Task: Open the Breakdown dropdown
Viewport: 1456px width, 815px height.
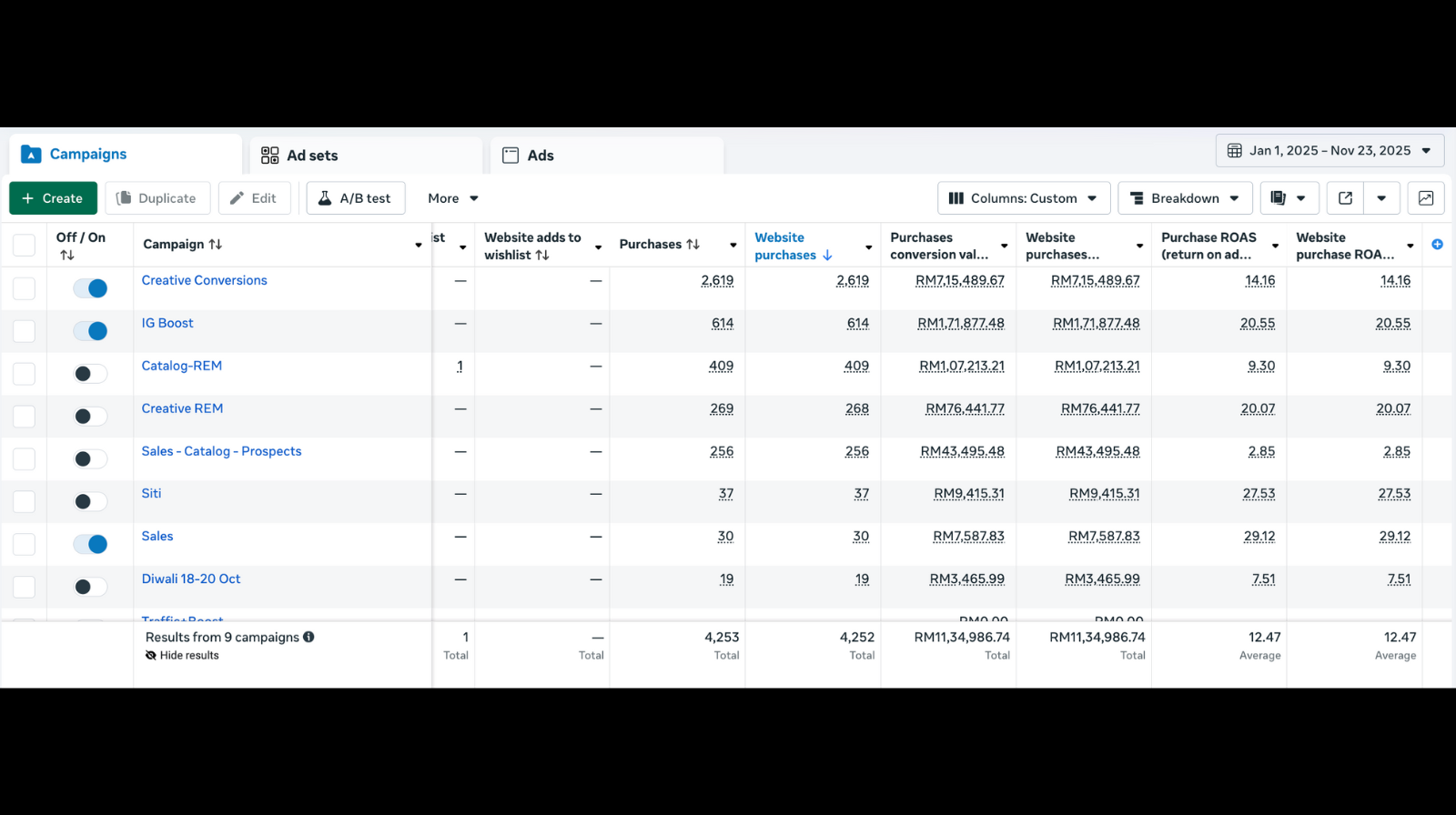Action: click(x=1184, y=198)
